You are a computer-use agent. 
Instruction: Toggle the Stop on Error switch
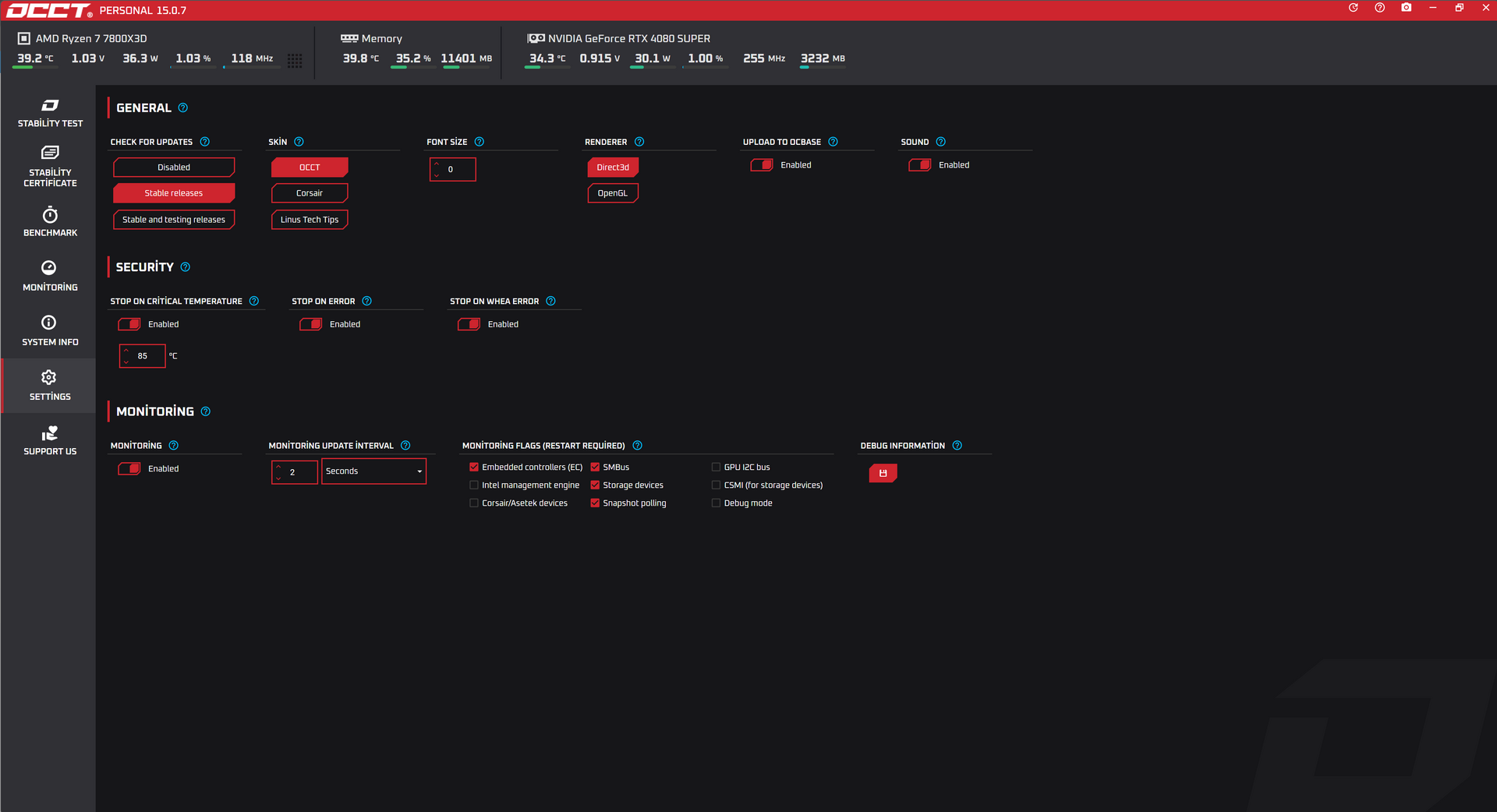click(x=311, y=324)
